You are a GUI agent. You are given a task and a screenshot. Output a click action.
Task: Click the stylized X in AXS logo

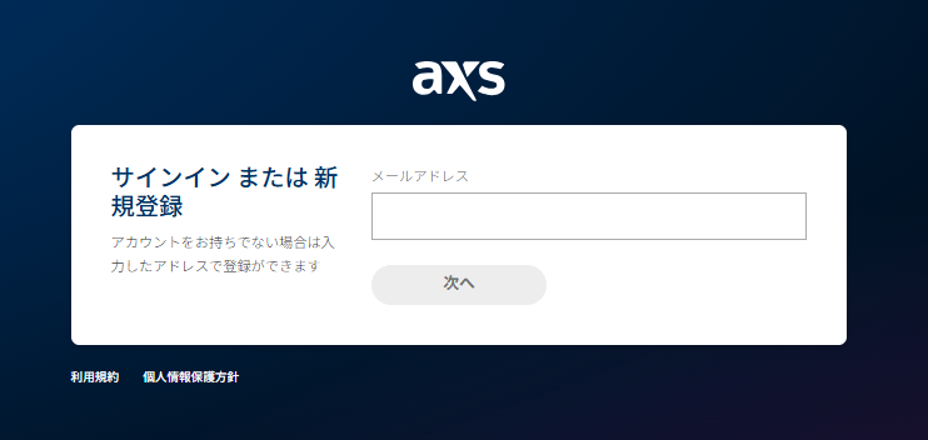tap(459, 82)
